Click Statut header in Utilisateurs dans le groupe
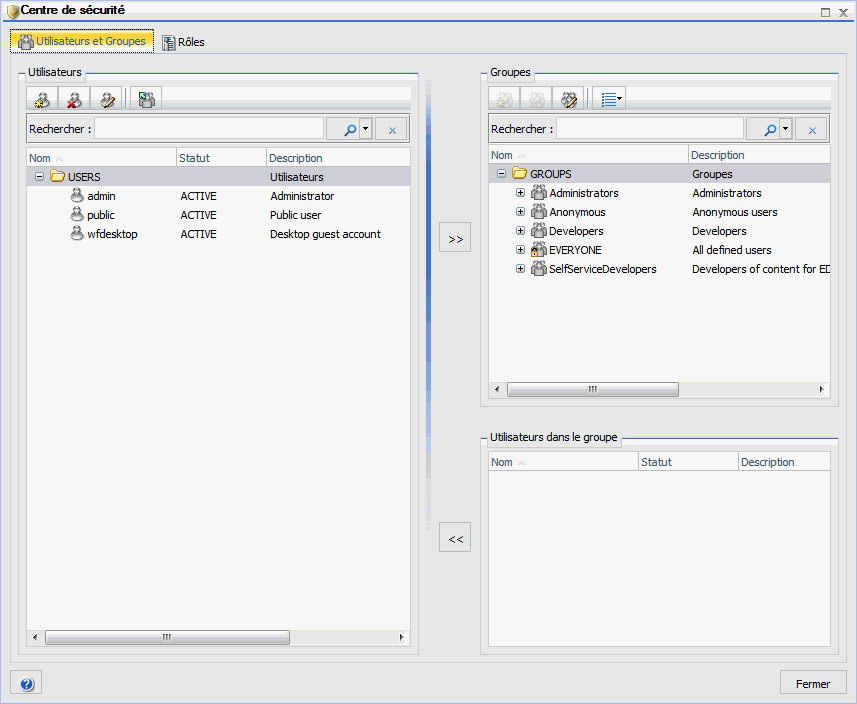The height and width of the screenshot is (704, 857). 688,462
